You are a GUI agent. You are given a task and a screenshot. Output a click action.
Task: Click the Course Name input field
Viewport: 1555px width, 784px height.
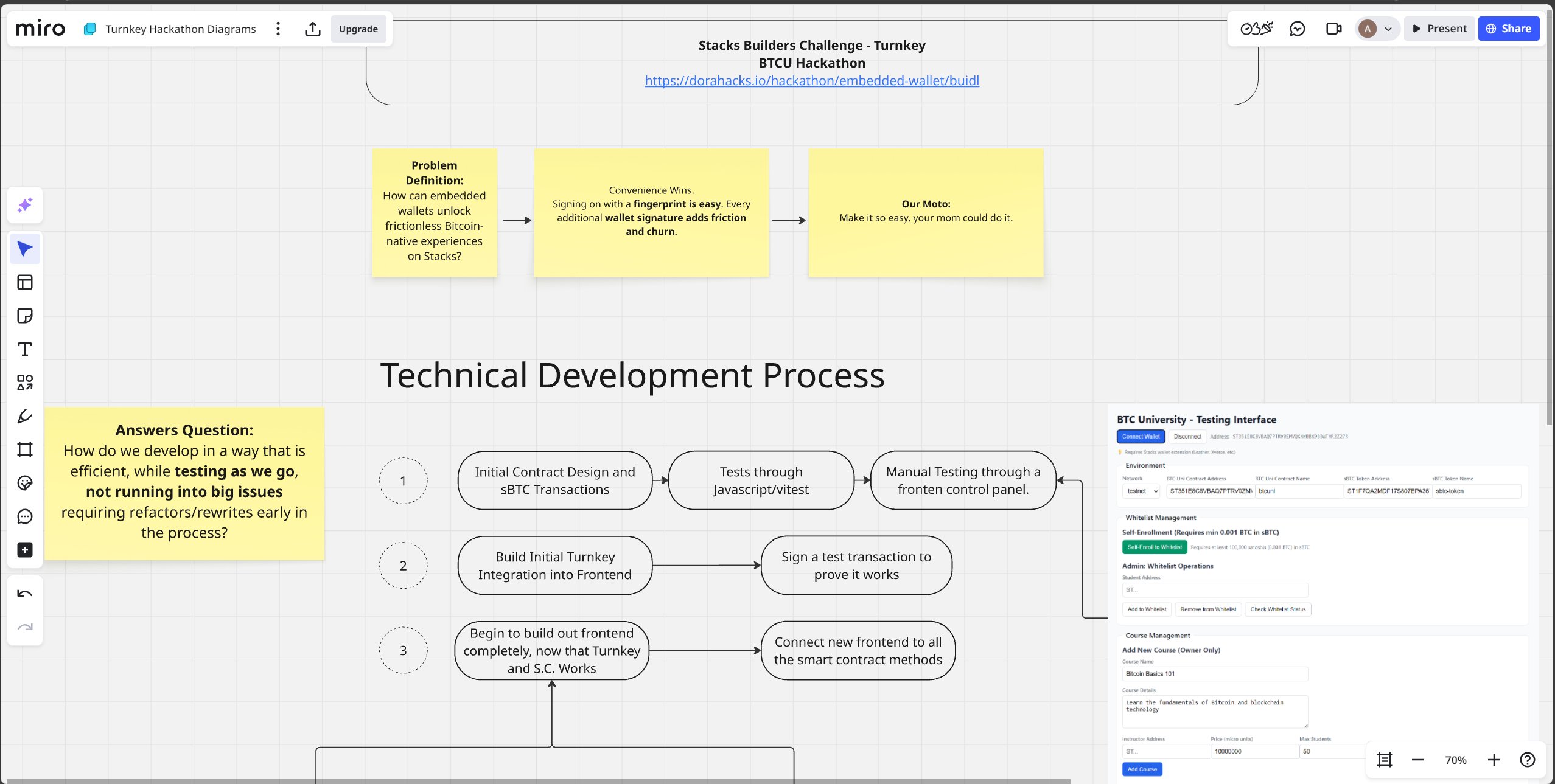tap(1215, 674)
